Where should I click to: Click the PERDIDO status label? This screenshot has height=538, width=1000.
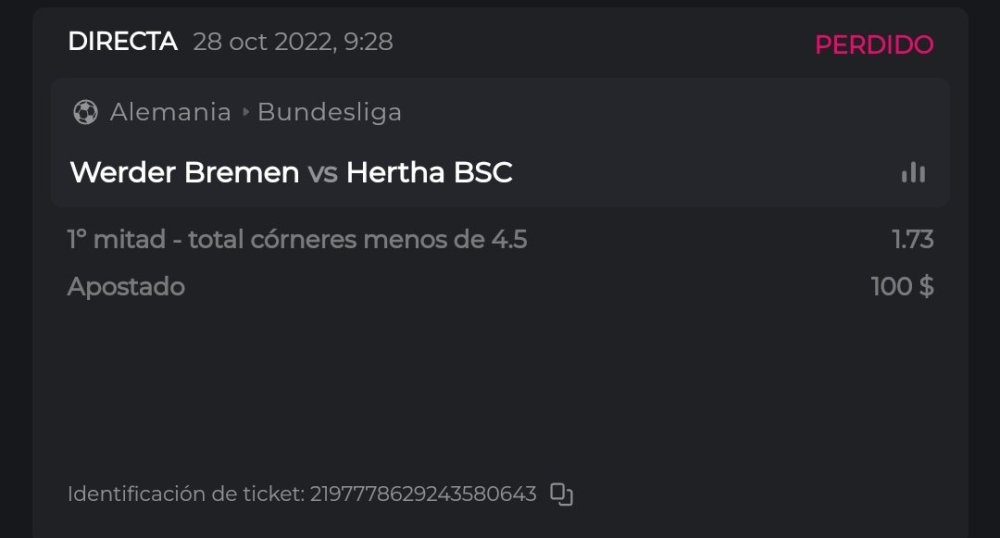click(873, 45)
